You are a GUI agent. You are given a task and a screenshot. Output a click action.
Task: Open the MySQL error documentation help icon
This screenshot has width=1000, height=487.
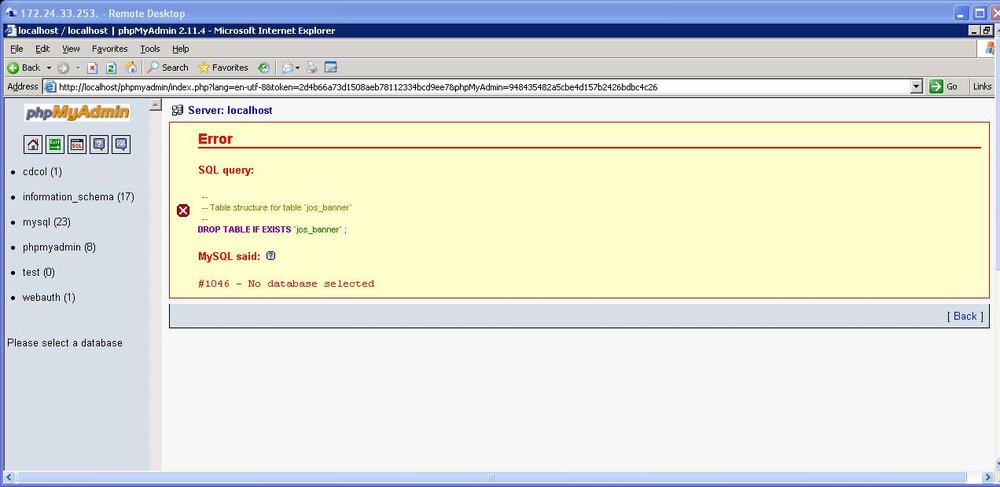[x=270, y=256]
